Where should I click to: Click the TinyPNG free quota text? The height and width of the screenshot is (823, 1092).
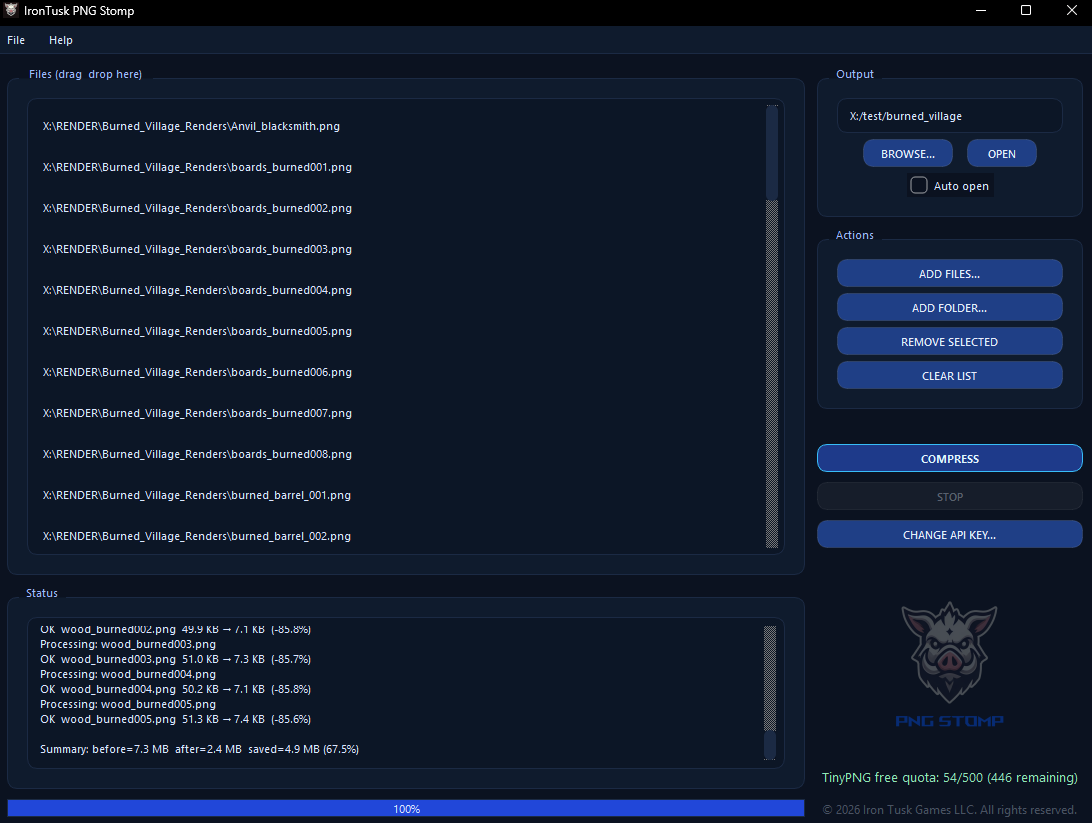949,778
